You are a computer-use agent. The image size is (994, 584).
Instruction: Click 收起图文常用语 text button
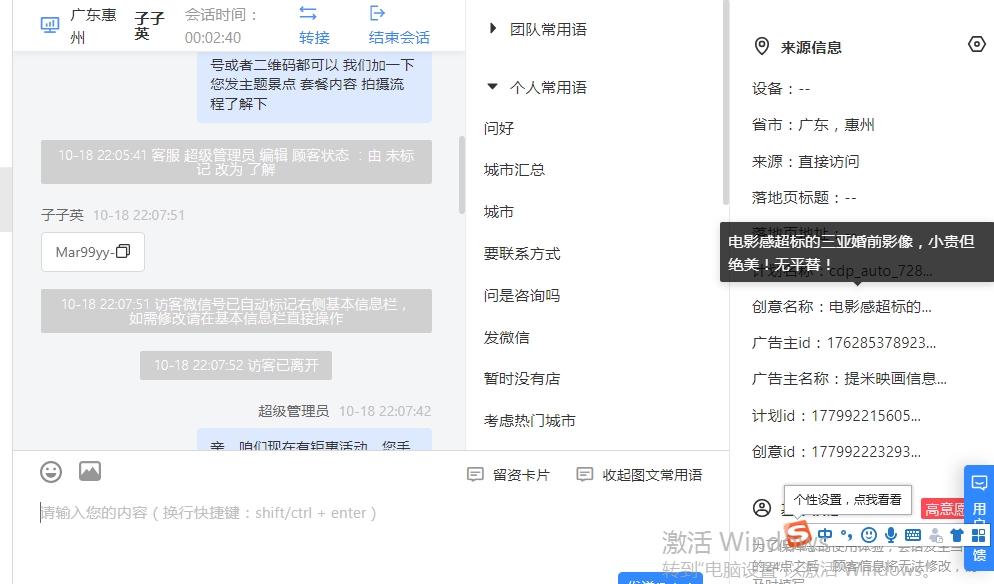(652, 475)
